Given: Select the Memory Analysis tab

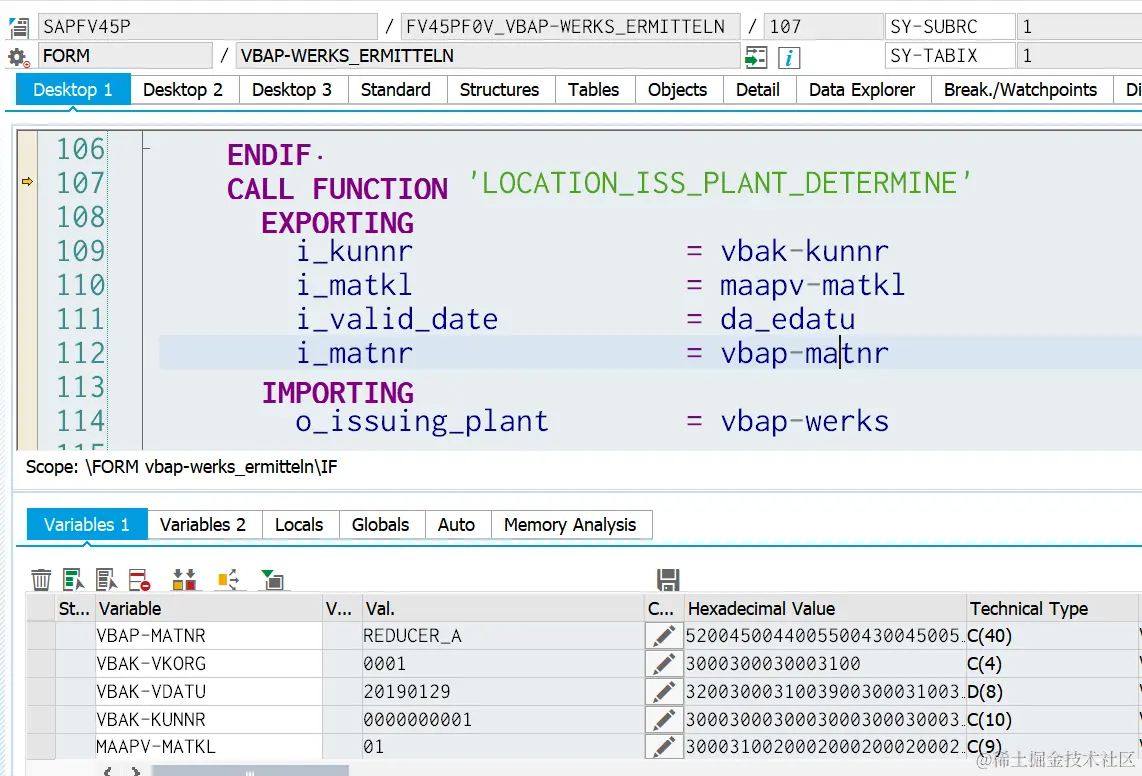Looking at the screenshot, I should point(570,525).
